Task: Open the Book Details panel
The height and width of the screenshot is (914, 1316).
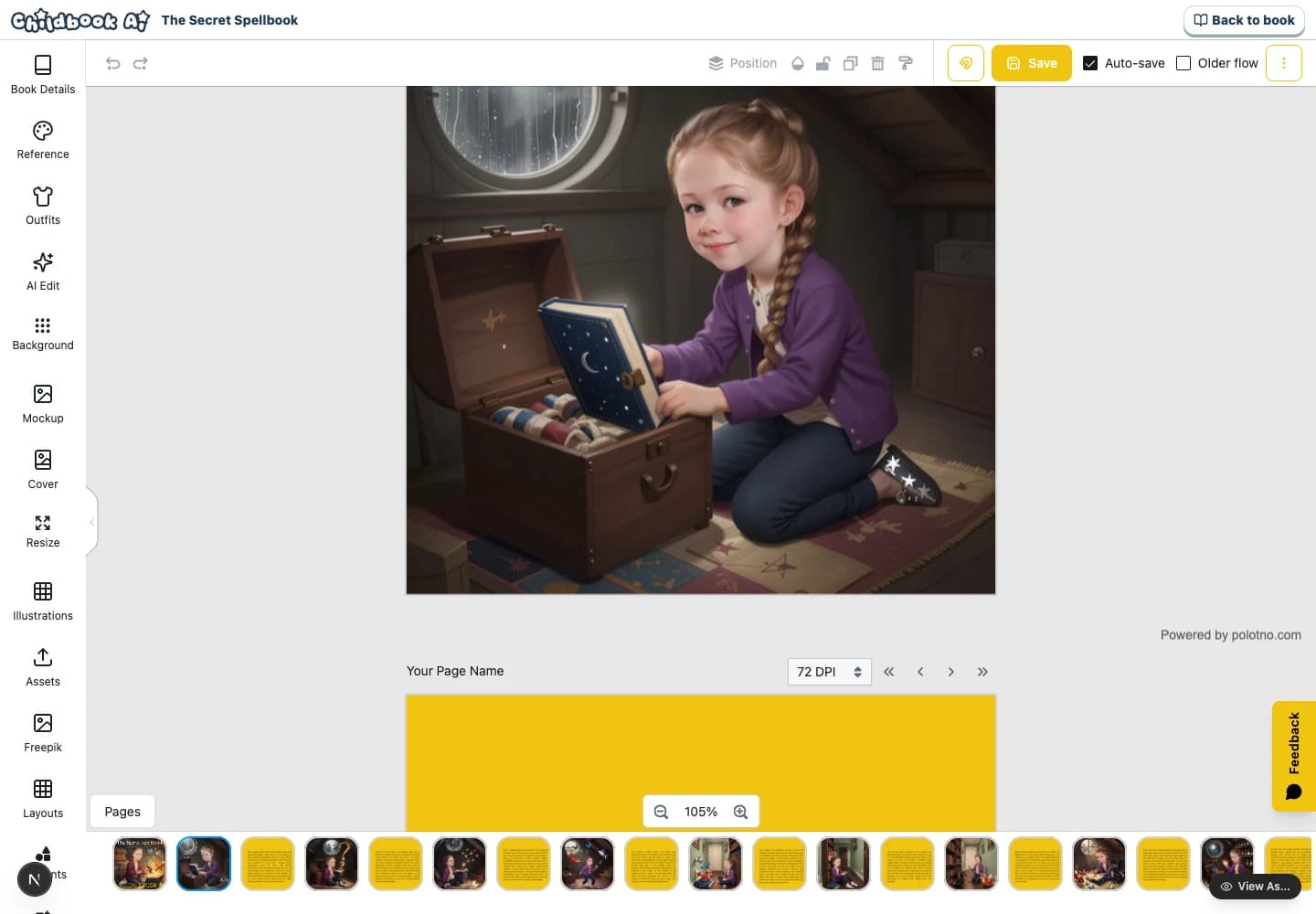Action: click(43, 75)
